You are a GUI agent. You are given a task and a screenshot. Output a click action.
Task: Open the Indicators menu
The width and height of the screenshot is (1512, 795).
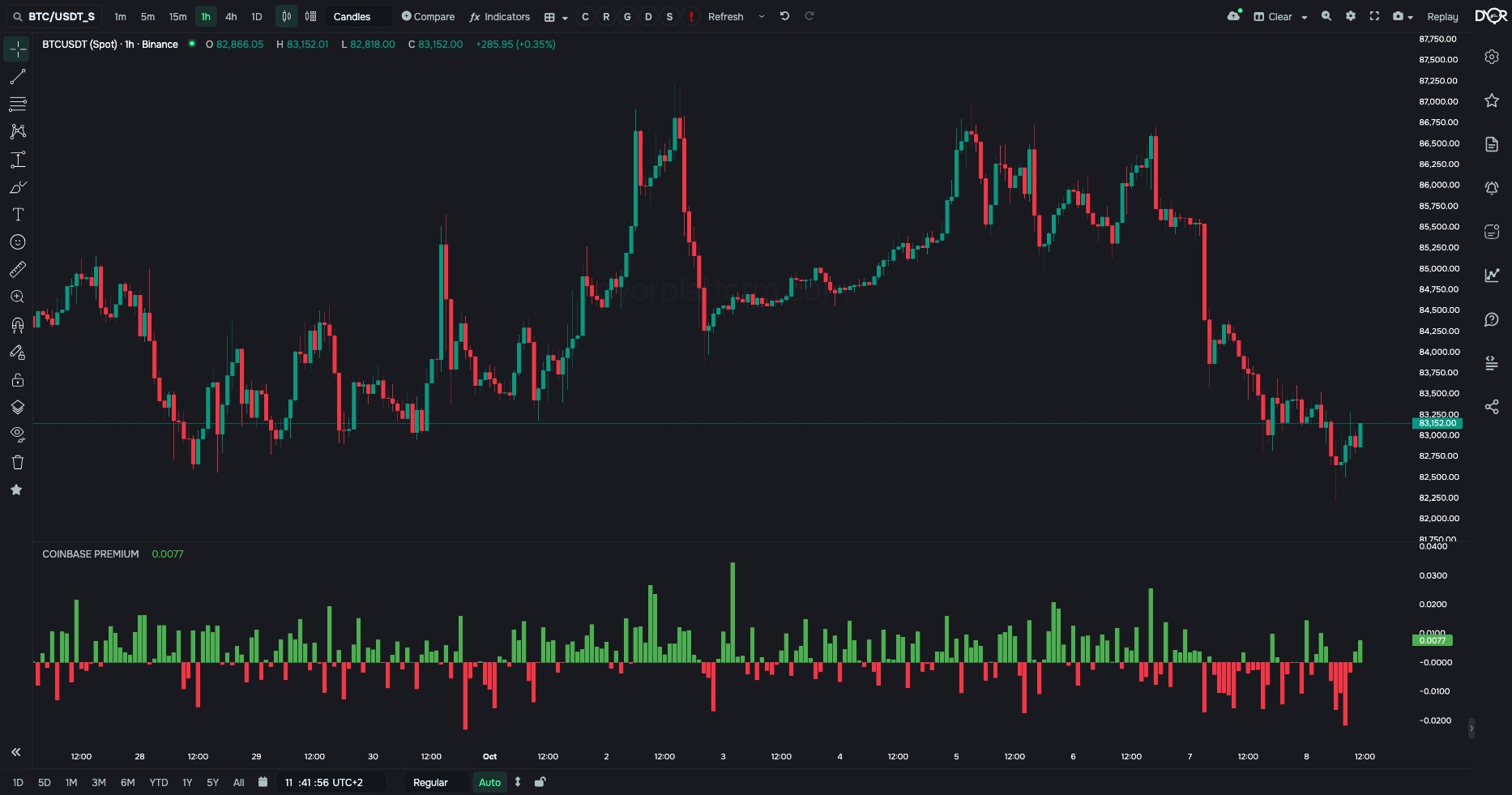coord(499,16)
